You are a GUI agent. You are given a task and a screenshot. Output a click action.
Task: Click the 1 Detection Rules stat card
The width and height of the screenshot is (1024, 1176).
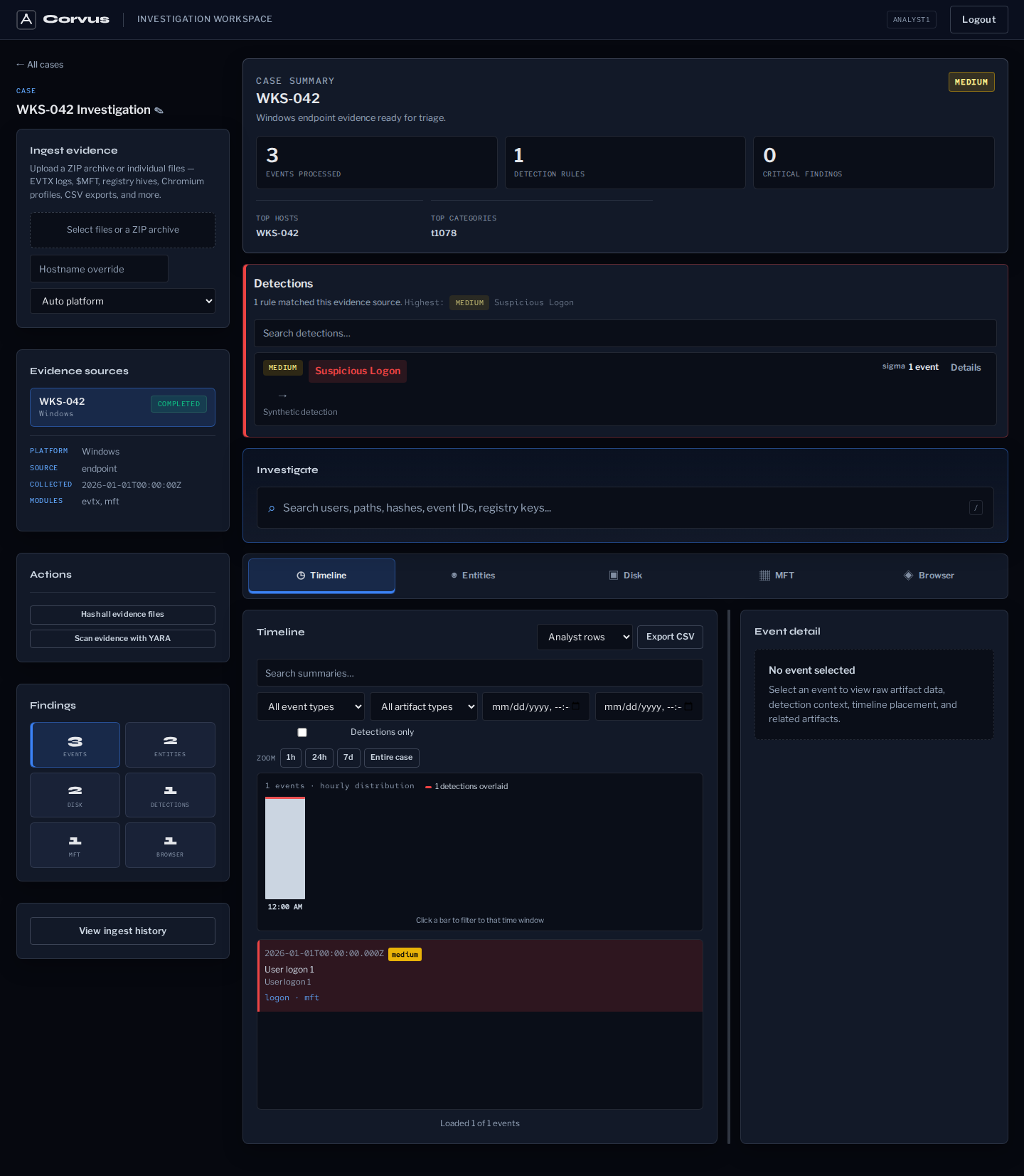tap(625, 163)
